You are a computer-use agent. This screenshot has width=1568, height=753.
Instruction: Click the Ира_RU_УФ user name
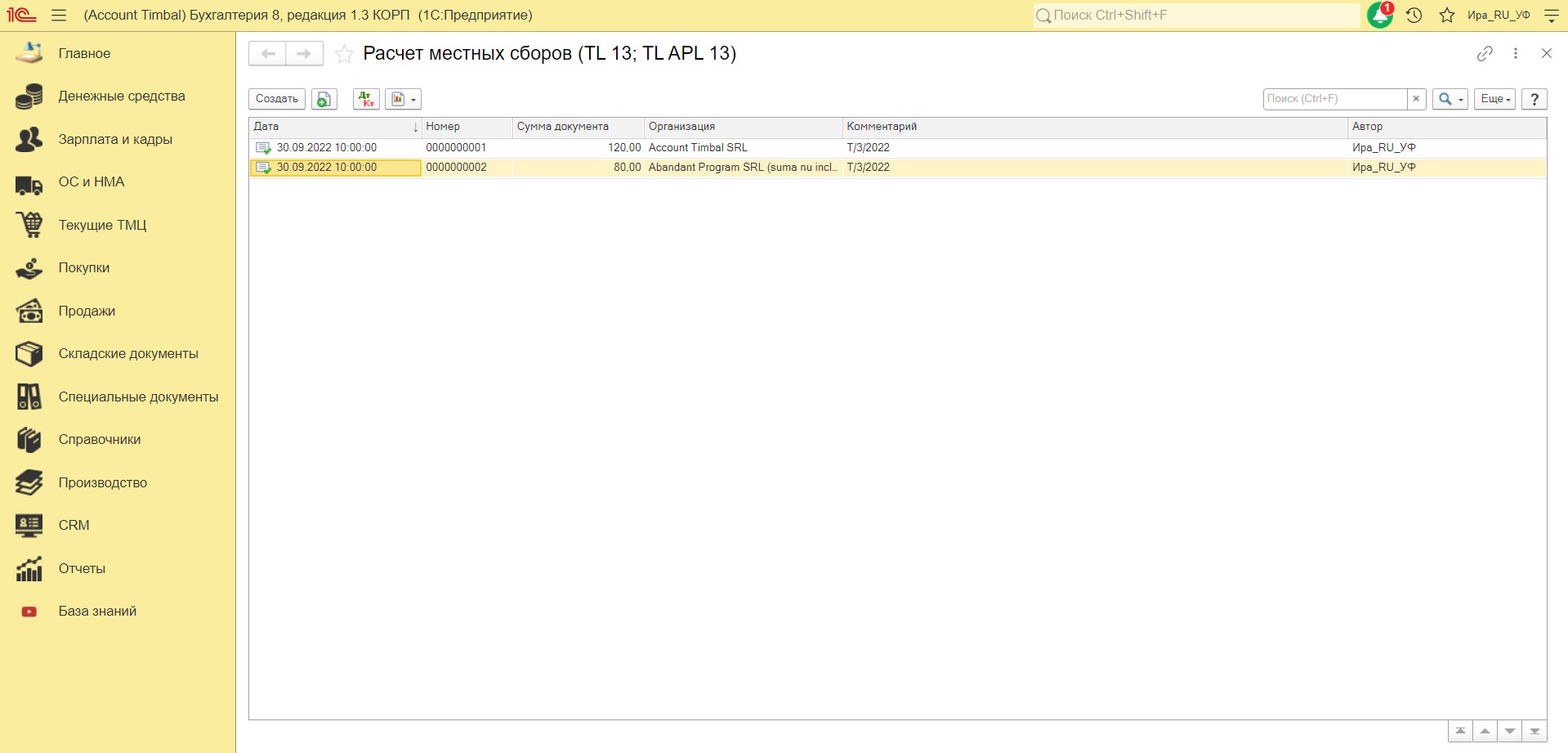coord(1499,16)
